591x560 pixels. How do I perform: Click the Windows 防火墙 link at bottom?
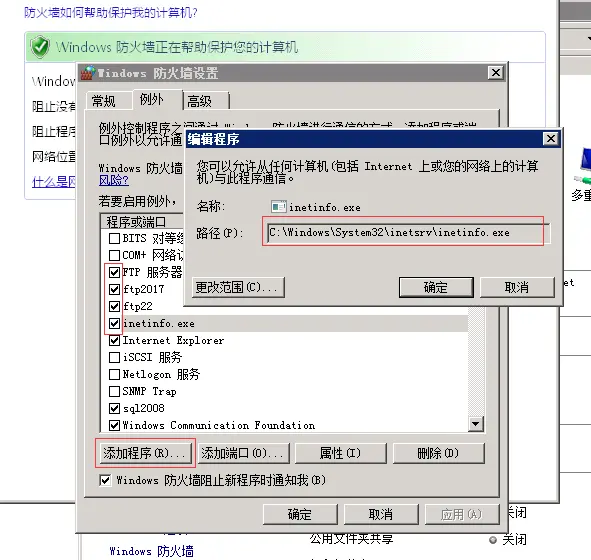tap(152, 551)
